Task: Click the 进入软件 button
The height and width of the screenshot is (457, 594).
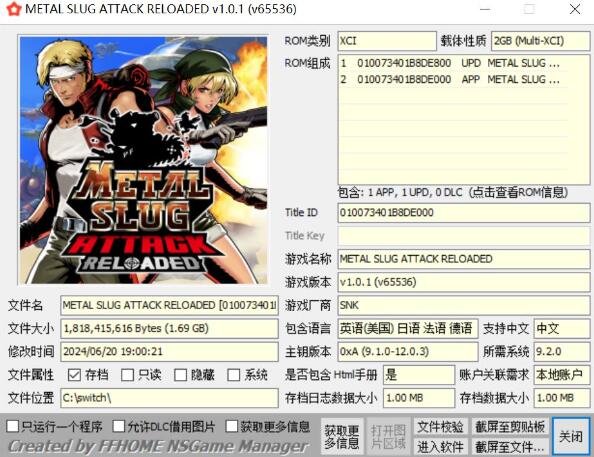Action: pyautogui.click(x=441, y=447)
